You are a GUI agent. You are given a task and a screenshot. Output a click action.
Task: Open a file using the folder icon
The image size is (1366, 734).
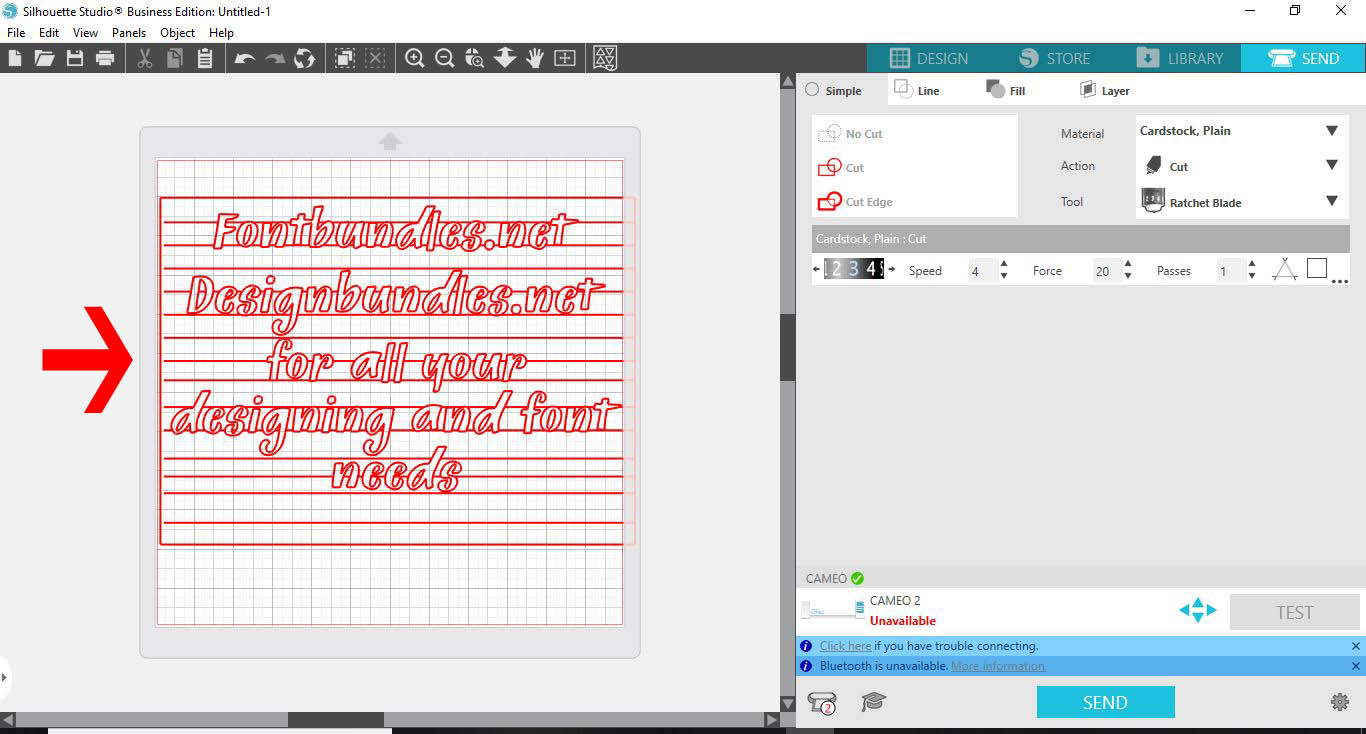click(44, 58)
